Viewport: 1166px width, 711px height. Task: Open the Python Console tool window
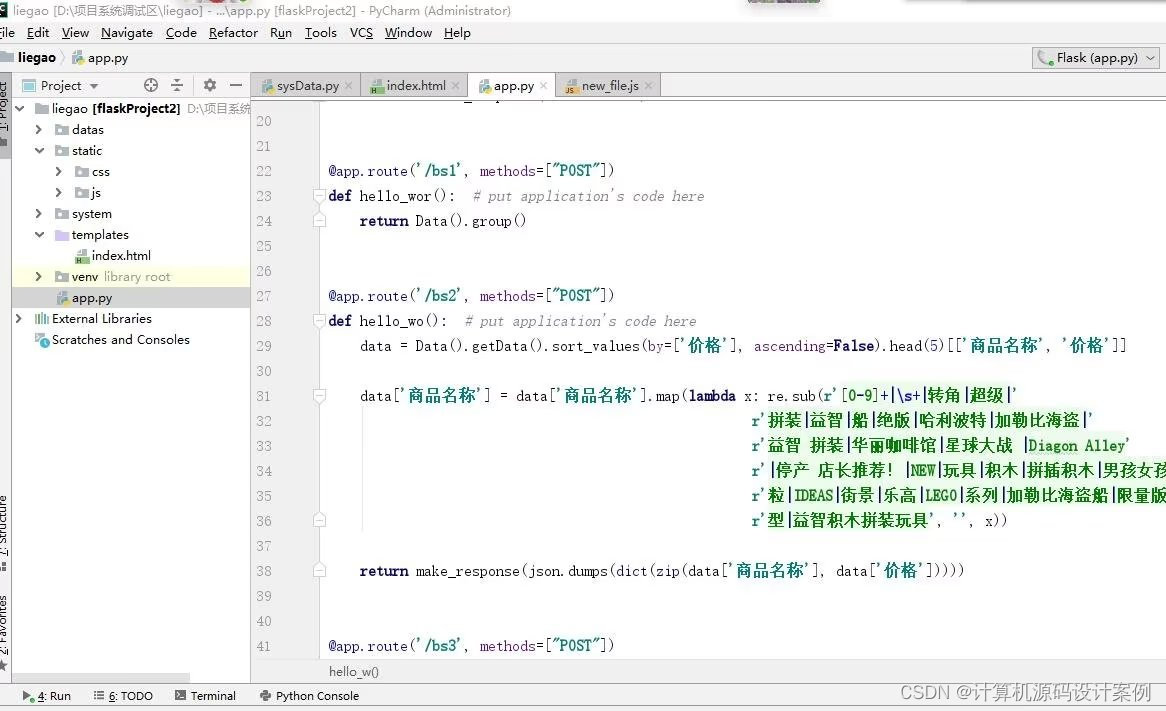(309, 696)
